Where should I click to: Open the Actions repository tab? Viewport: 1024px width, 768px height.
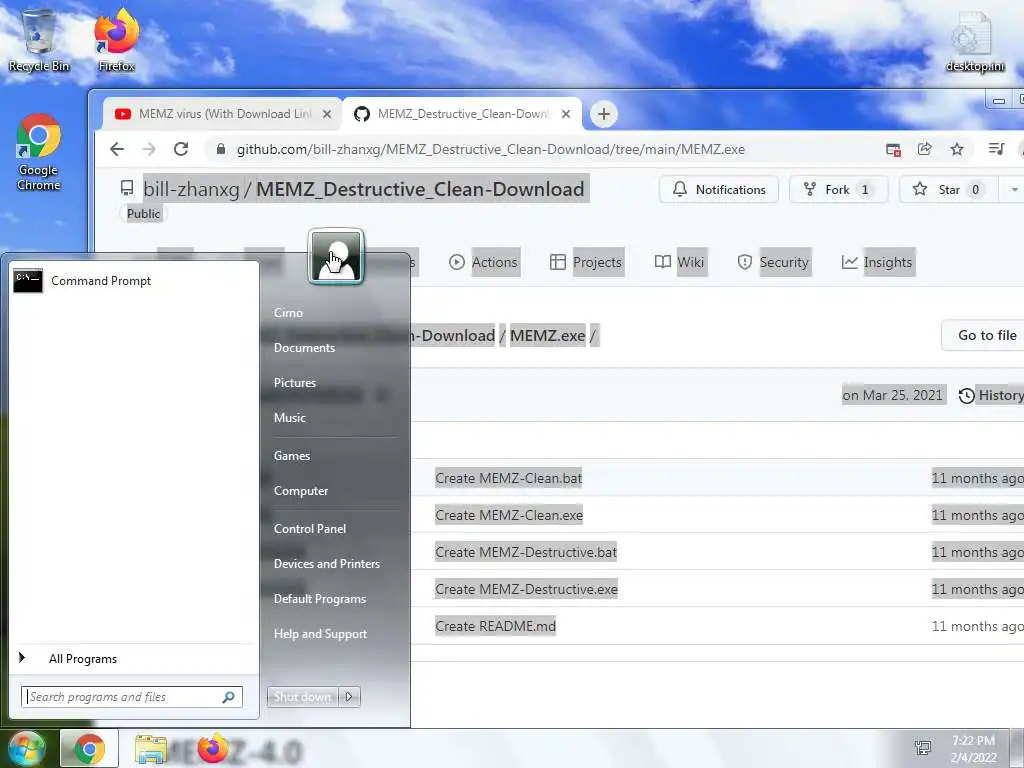[484, 262]
